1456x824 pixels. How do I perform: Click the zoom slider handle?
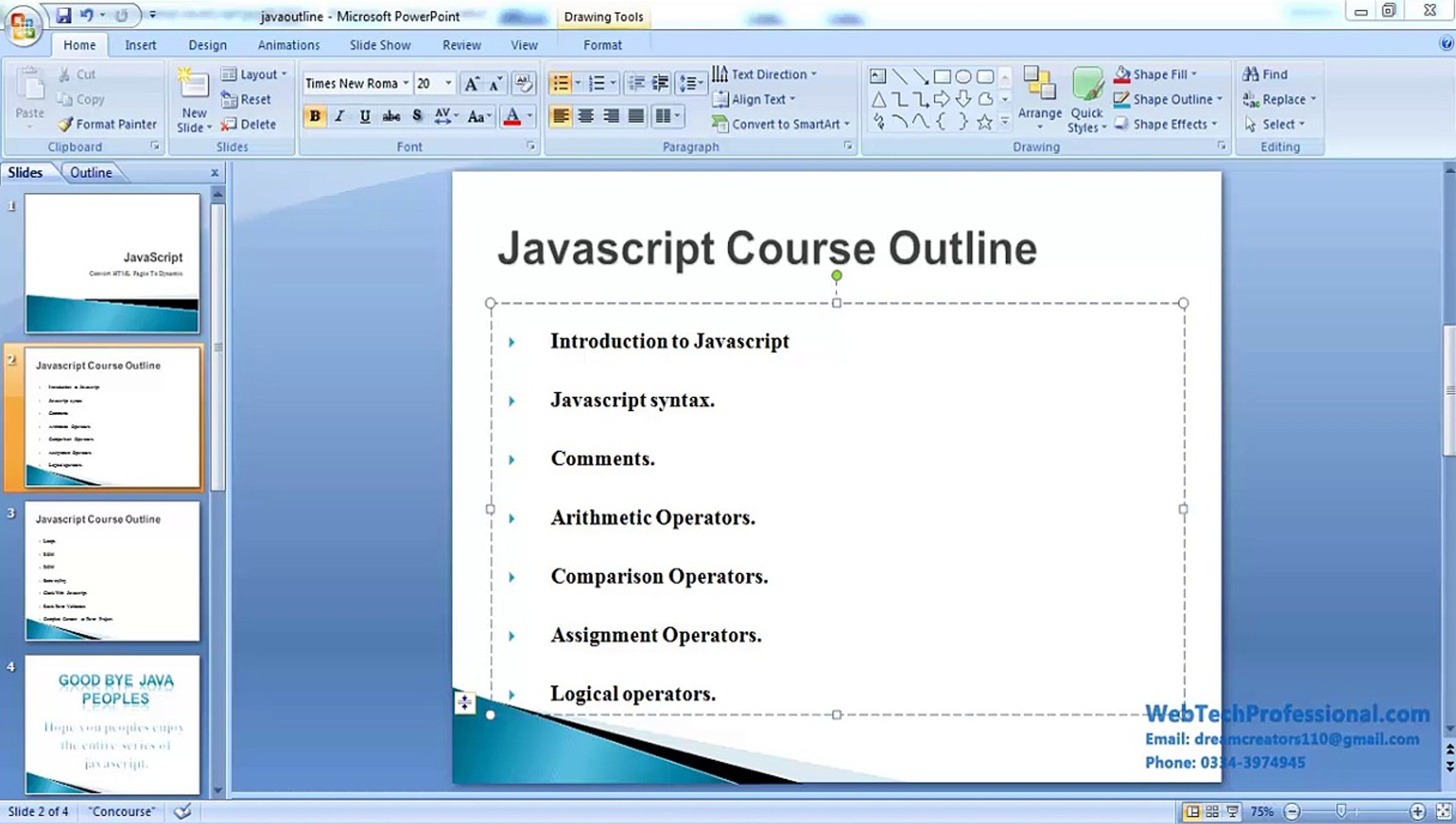click(1341, 812)
